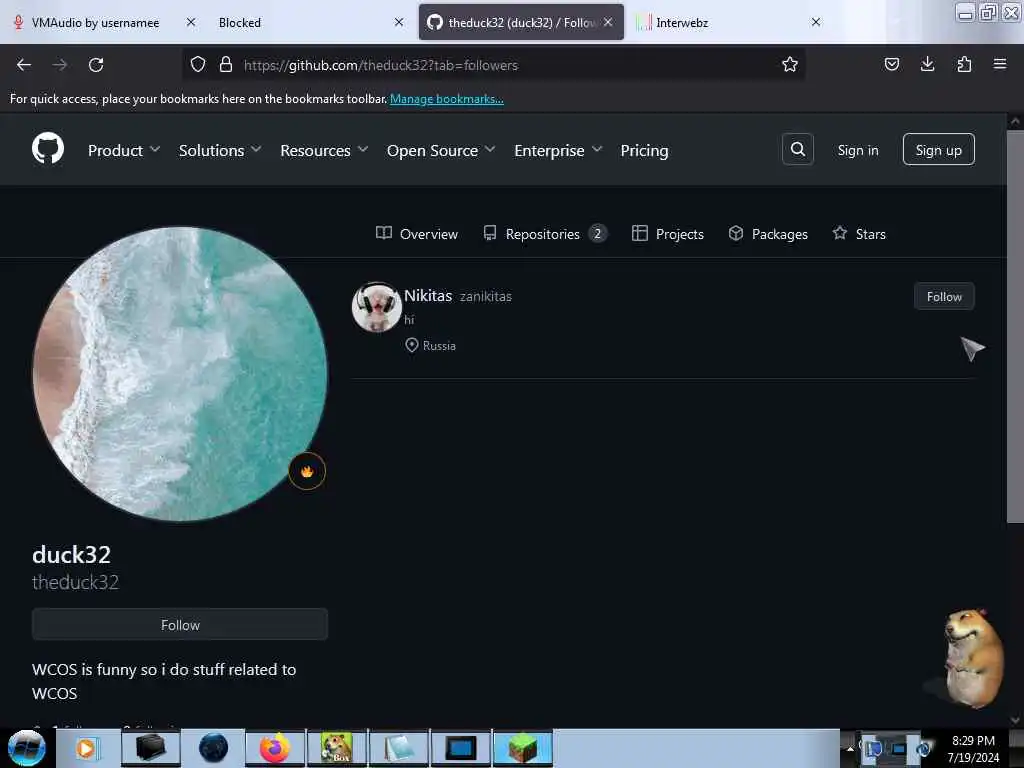Open the GitHub search magnifier button
The width and height of the screenshot is (1024, 768).
[797, 150]
